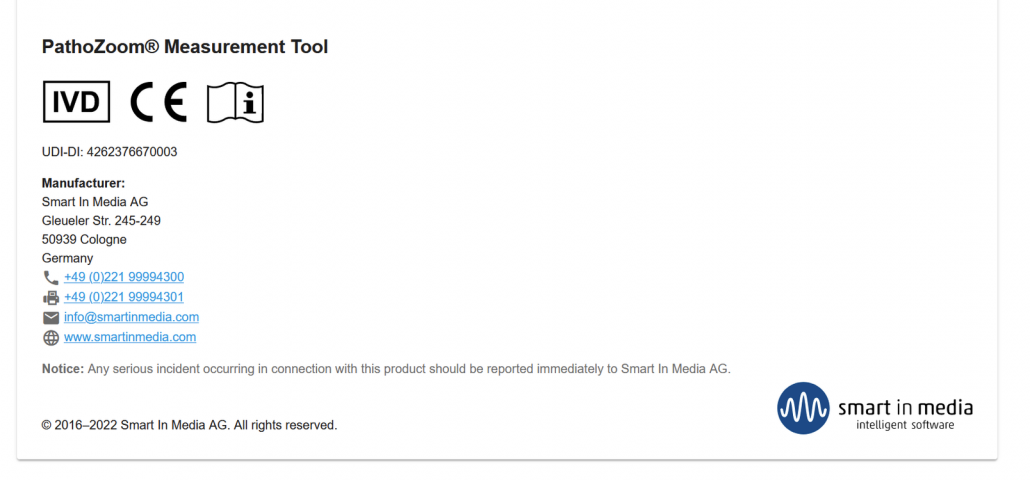Click the telephone handset icon

point(51,278)
